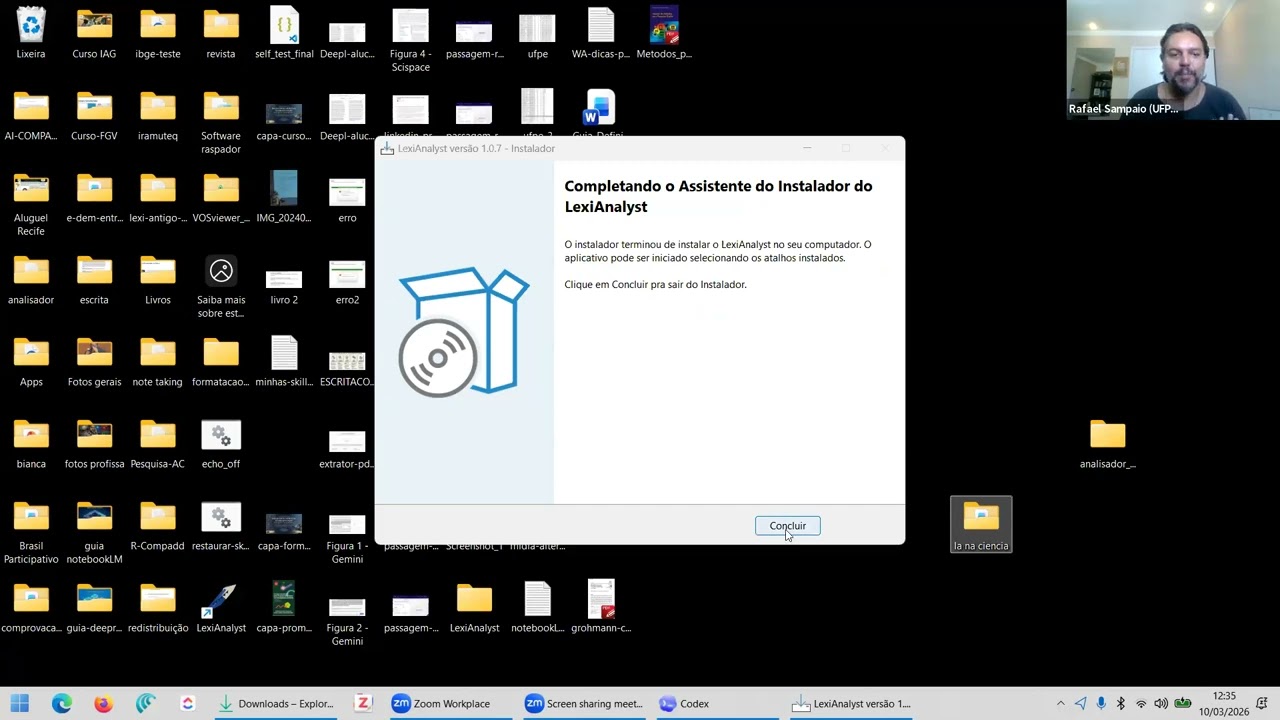
Task: Click the LexiAnalyst versão installer taskbar item
Action: tap(851, 704)
